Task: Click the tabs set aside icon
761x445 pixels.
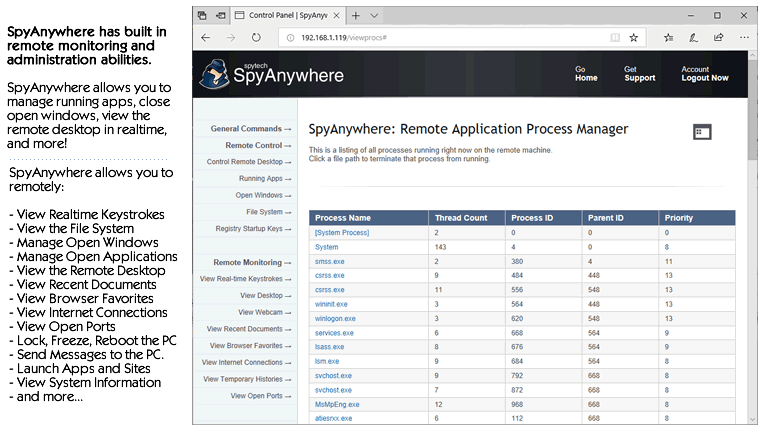Action: 202,16
